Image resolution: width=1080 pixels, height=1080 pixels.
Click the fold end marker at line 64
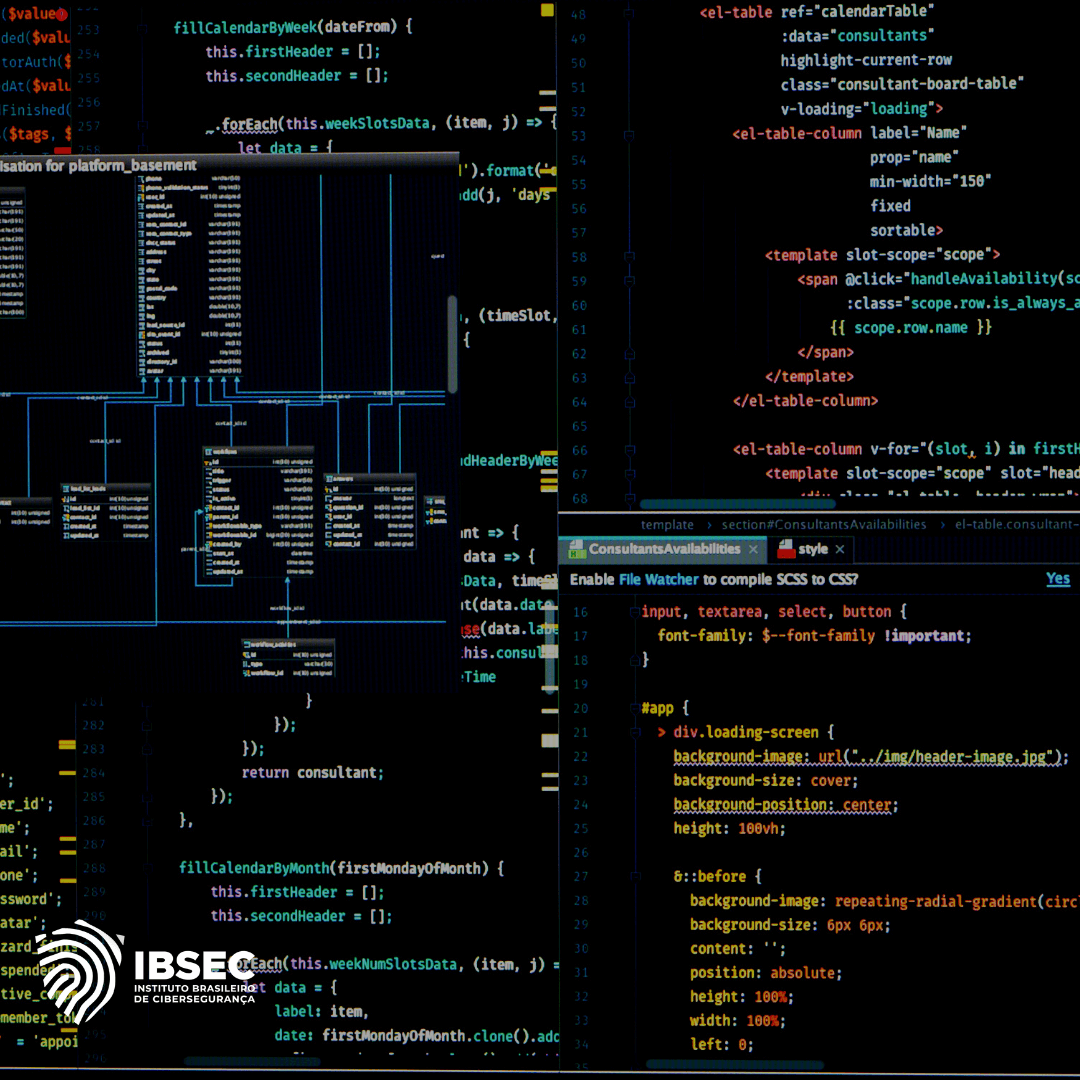click(x=628, y=402)
